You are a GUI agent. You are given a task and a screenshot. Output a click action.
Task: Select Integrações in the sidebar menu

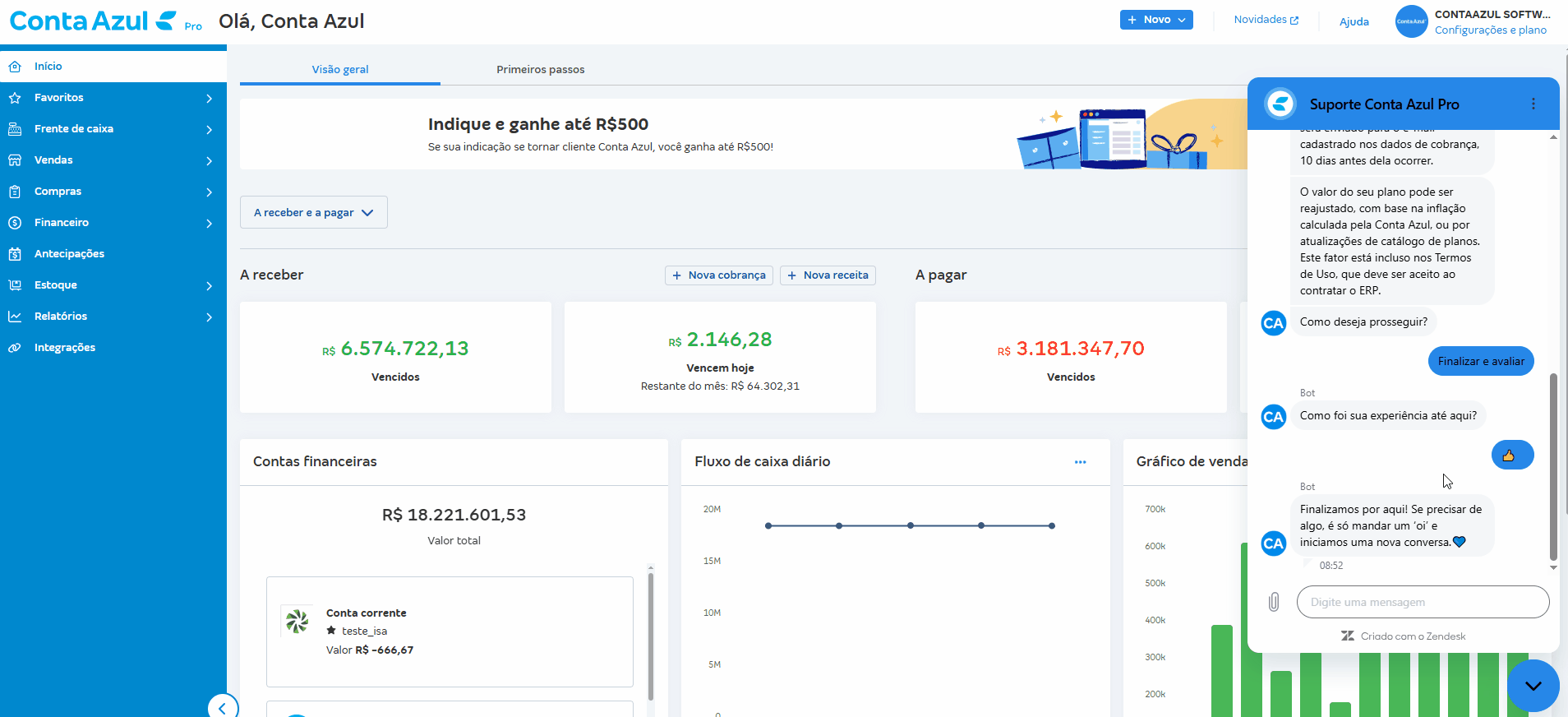tap(113, 348)
